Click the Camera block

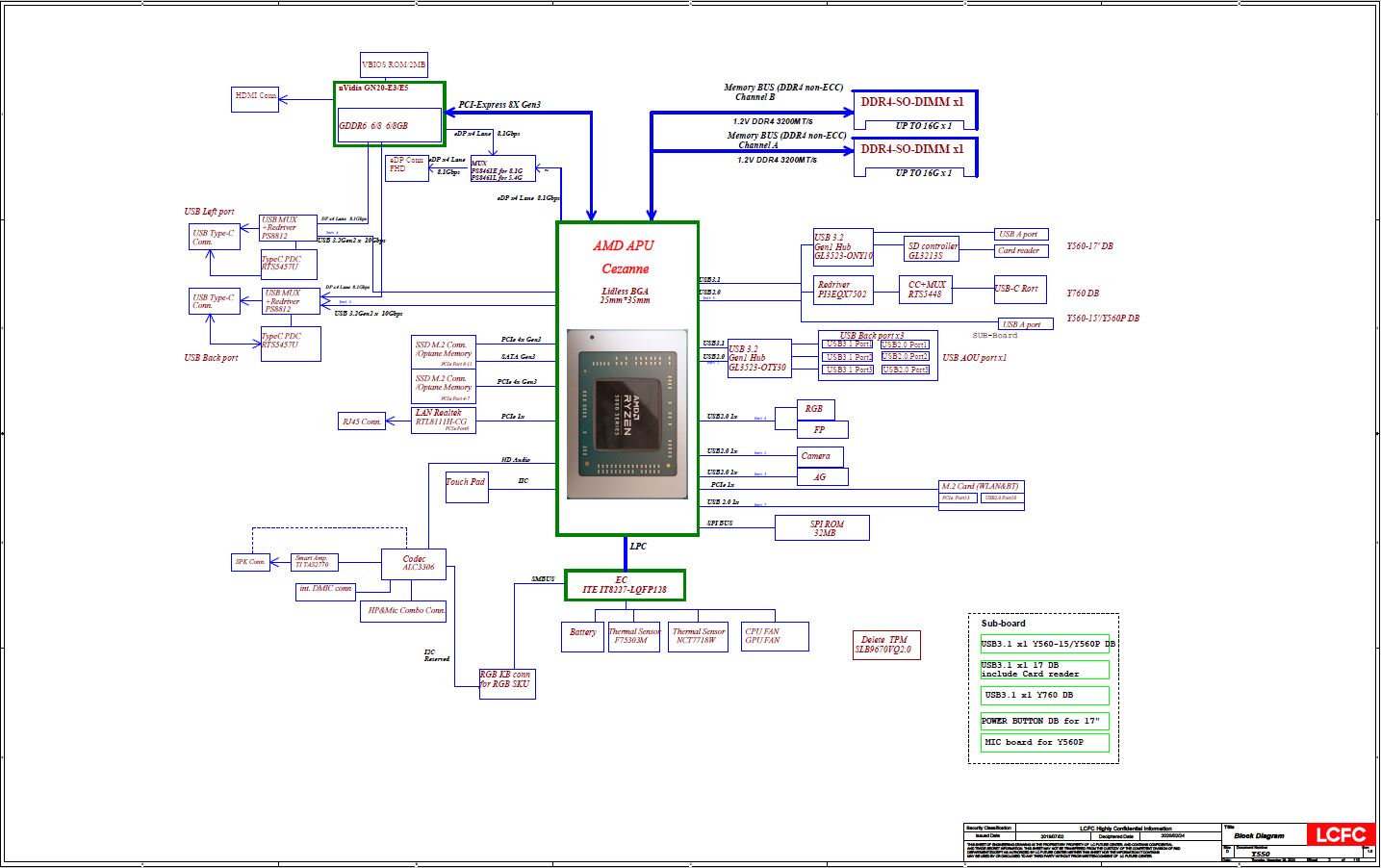pos(821,456)
